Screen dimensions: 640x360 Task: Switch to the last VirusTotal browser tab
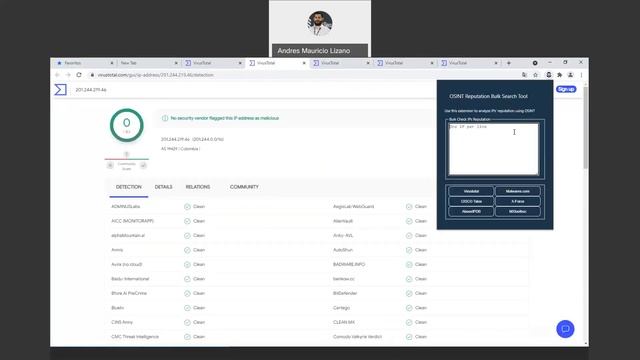468,63
